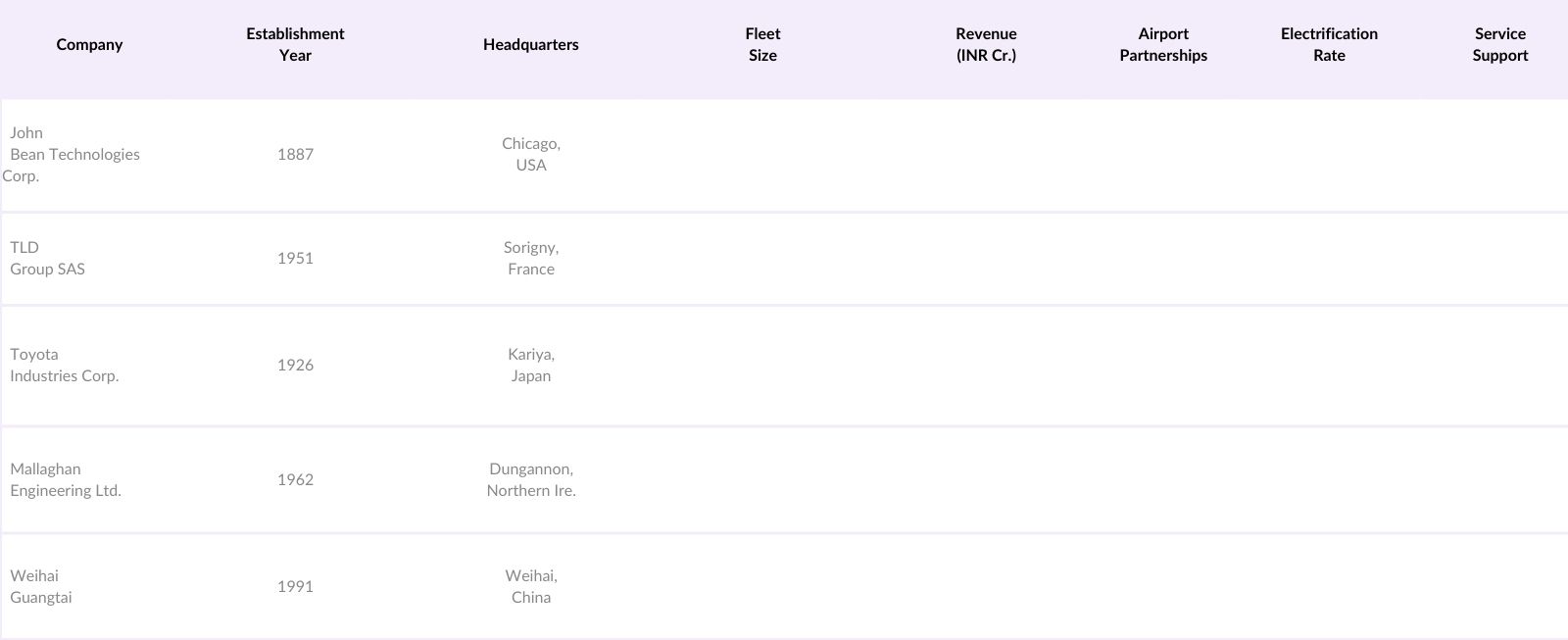Click the 1951 establishment year cell
1568x640 pixels.
pos(295,258)
